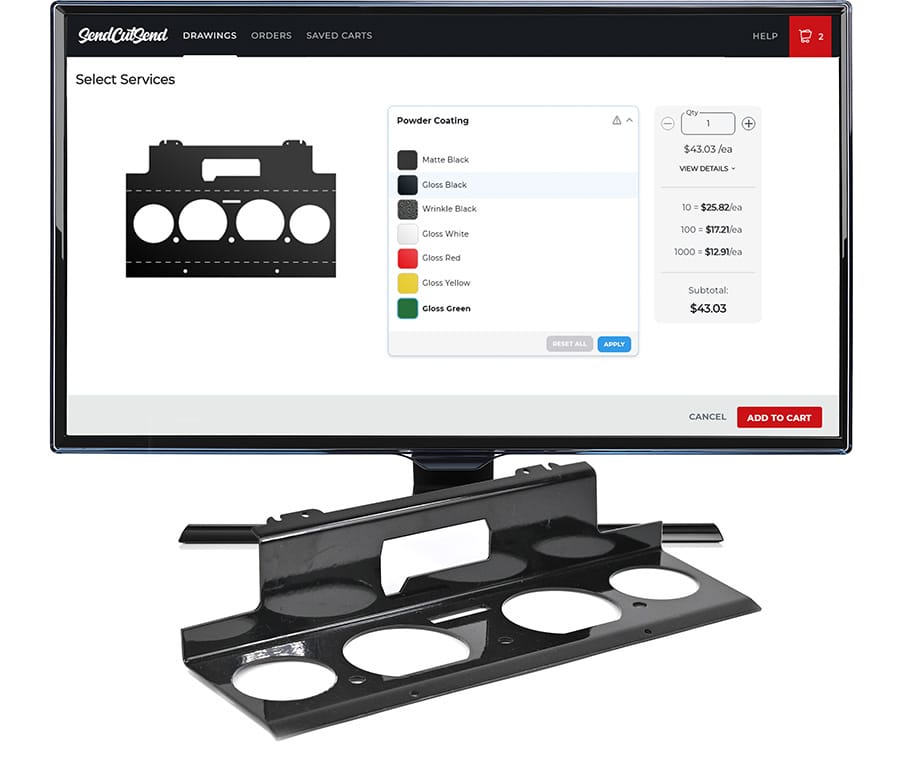The image size is (903, 769).
Task: Expand VIEW DETAILS under the price
Action: point(707,169)
